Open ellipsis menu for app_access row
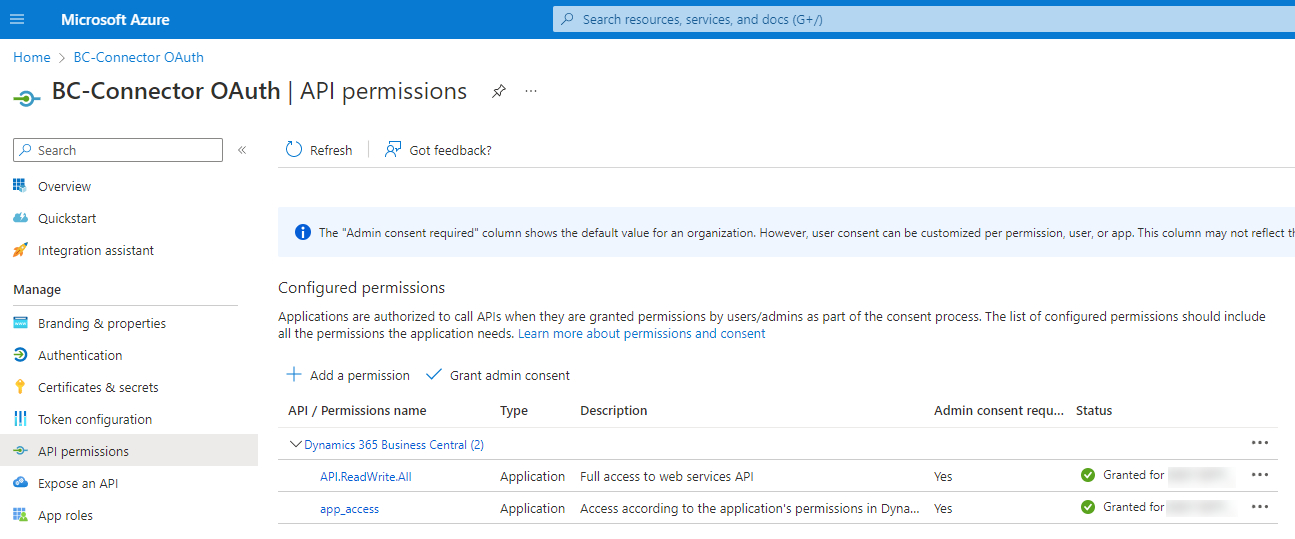The height and width of the screenshot is (539, 1295). [1260, 507]
